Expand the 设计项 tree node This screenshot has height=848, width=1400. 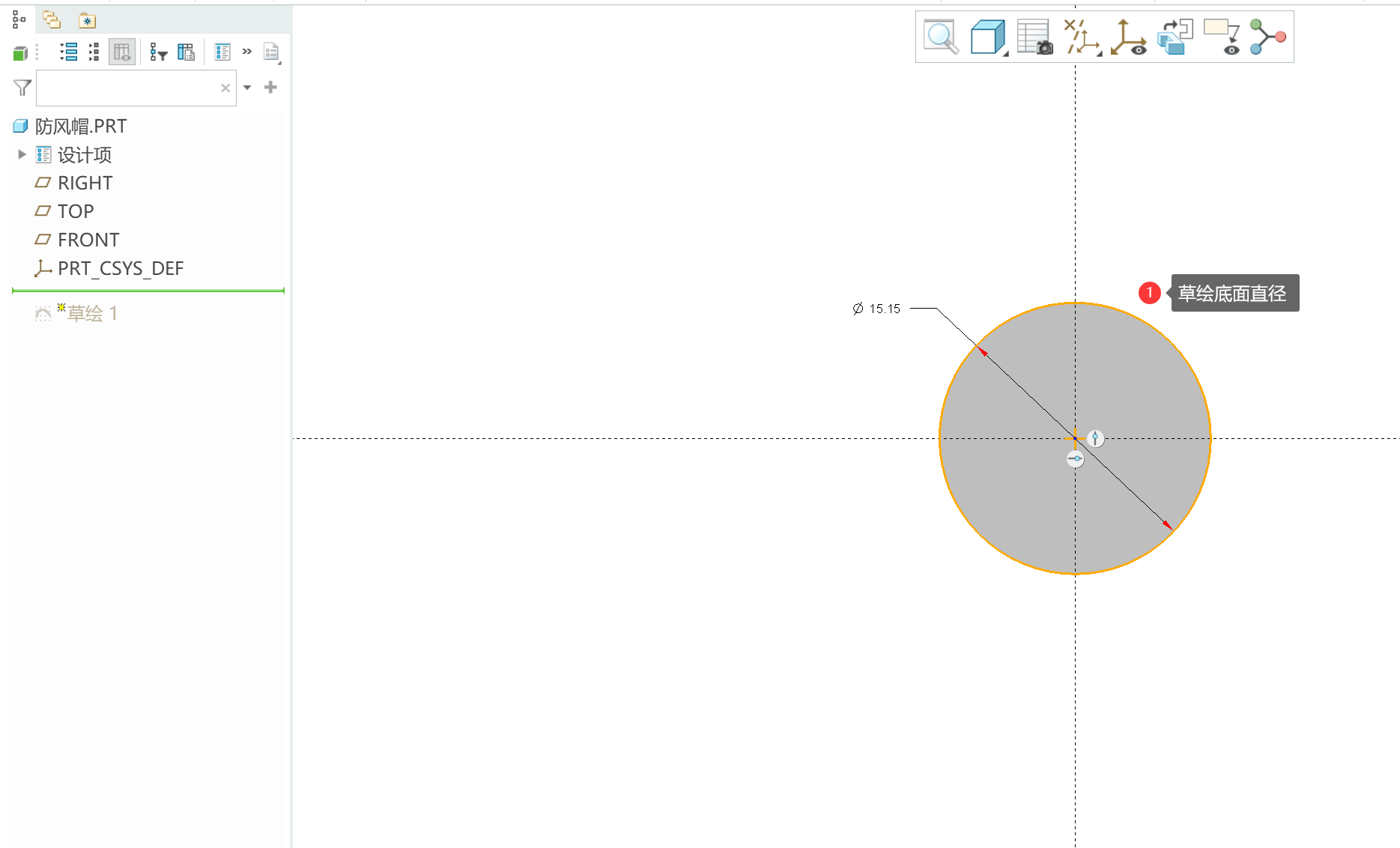click(22, 154)
